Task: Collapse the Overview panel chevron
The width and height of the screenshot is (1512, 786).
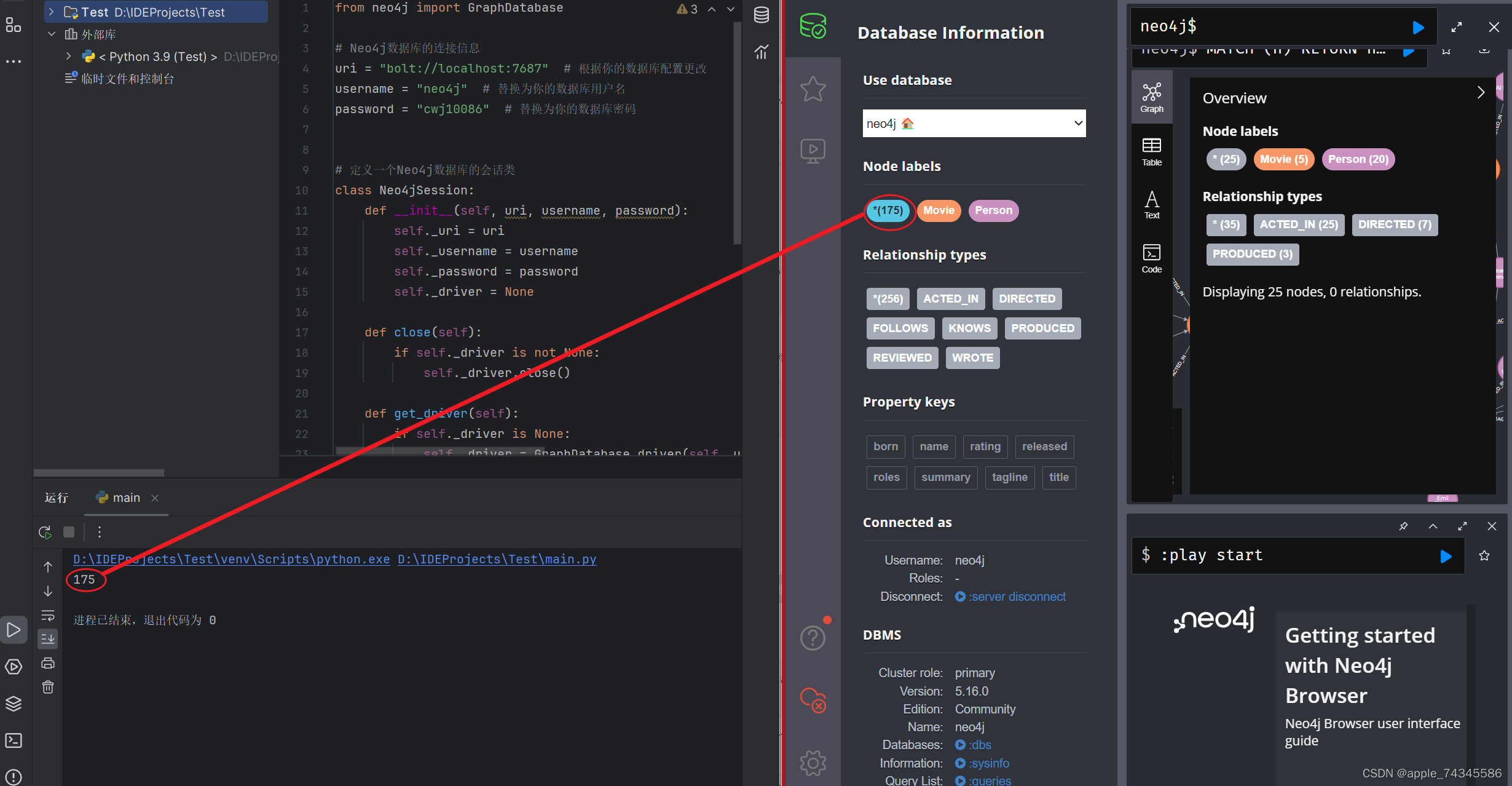Action: point(1481,93)
